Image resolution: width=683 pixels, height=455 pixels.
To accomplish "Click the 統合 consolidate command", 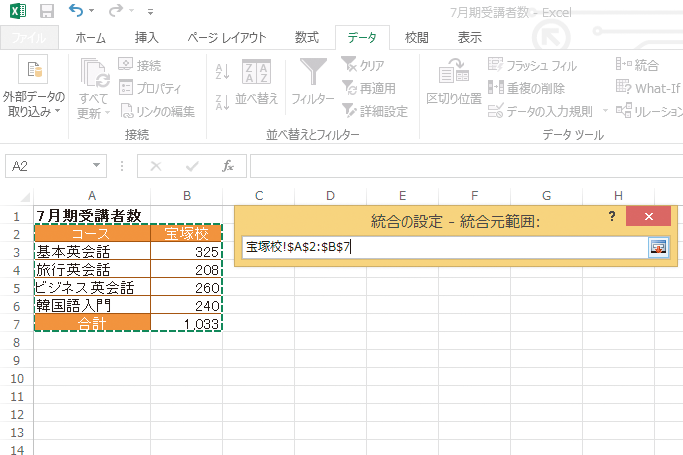I will (637, 65).
